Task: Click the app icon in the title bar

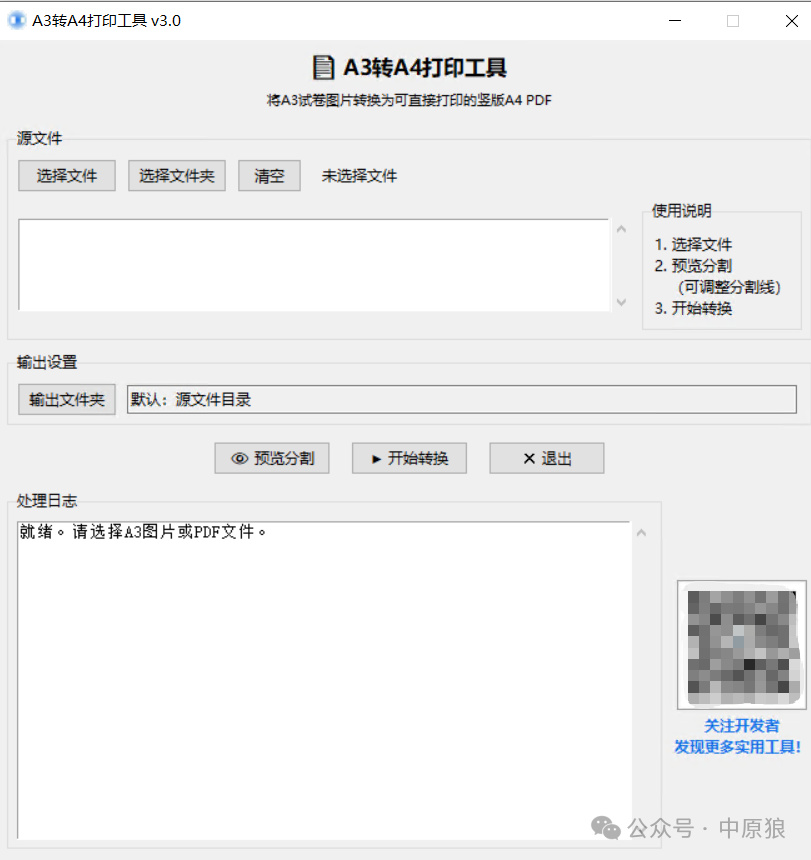Action: click(x=16, y=21)
